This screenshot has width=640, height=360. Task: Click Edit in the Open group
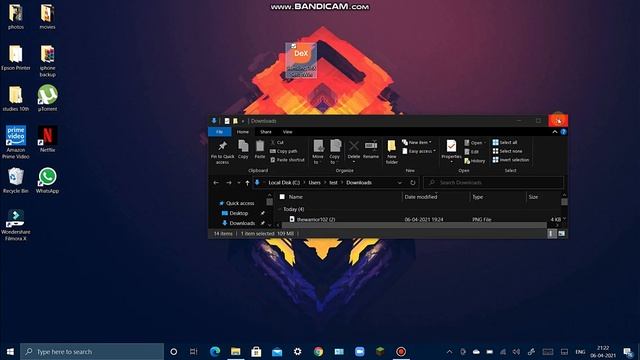coord(471,152)
